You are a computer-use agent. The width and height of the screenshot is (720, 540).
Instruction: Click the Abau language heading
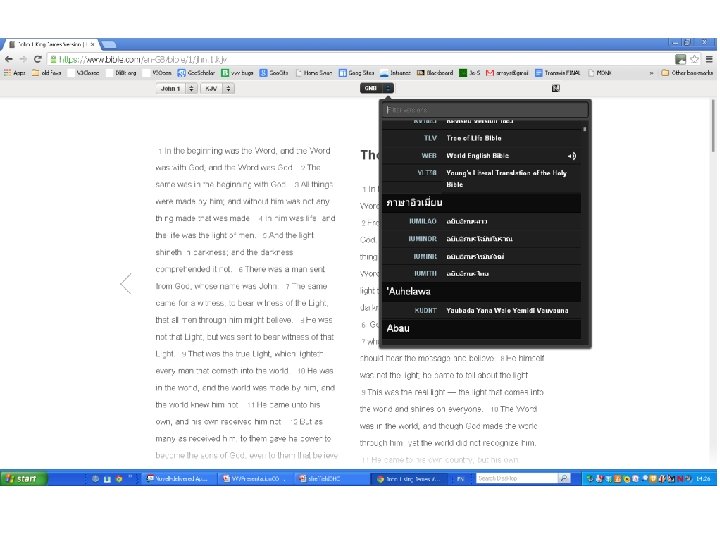click(481, 329)
